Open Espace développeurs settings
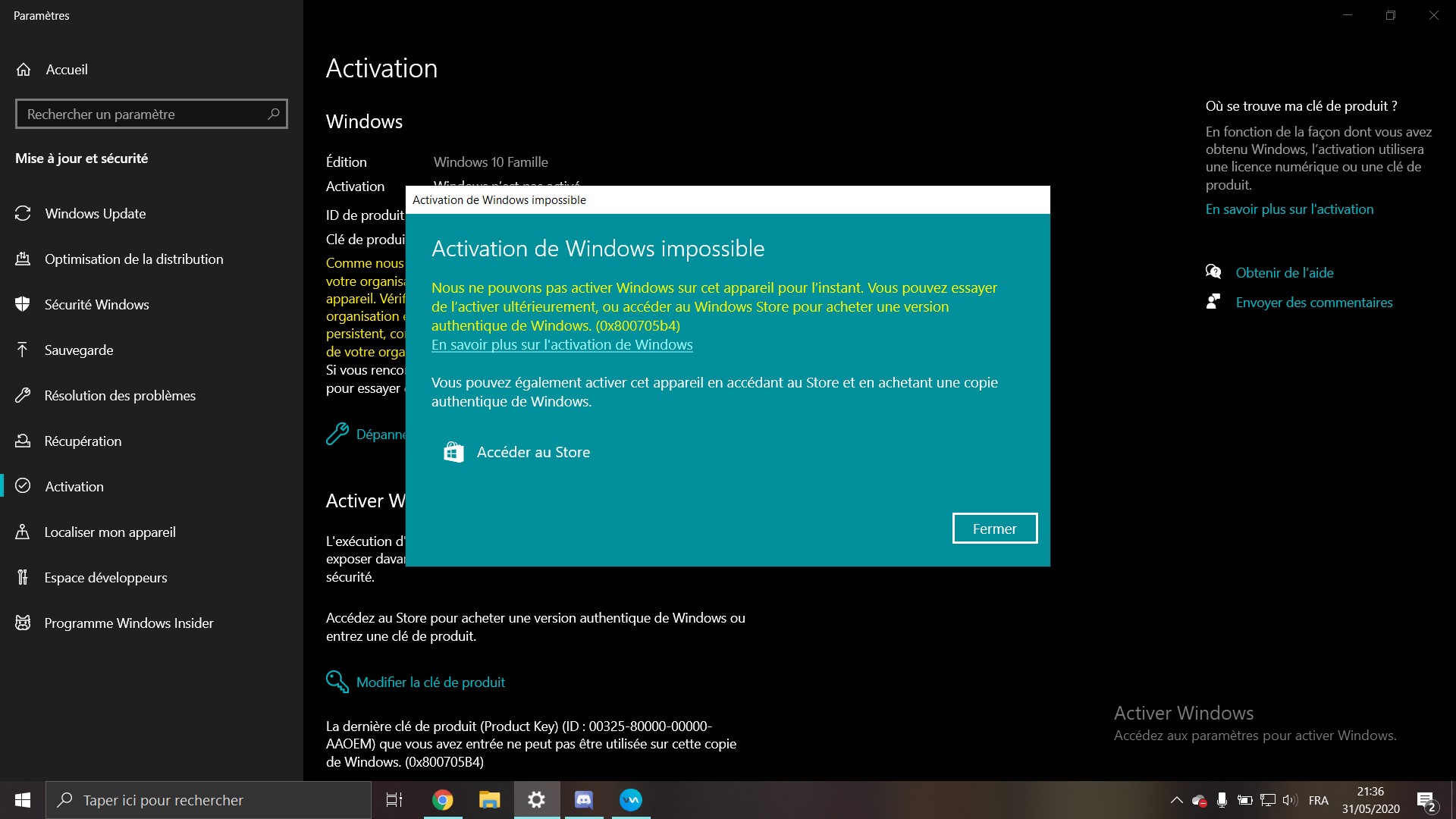 point(105,578)
